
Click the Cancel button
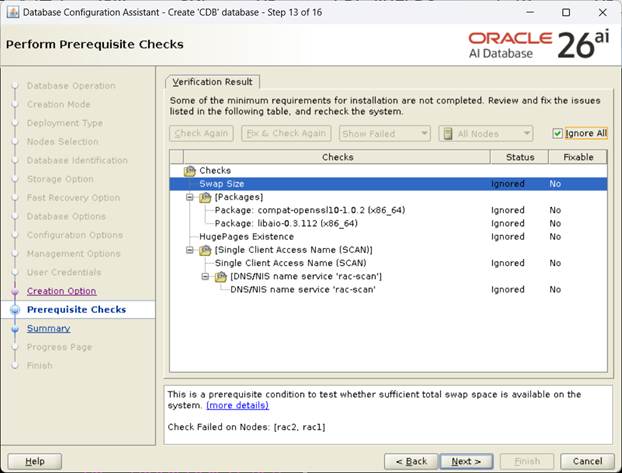pyautogui.click(x=587, y=461)
